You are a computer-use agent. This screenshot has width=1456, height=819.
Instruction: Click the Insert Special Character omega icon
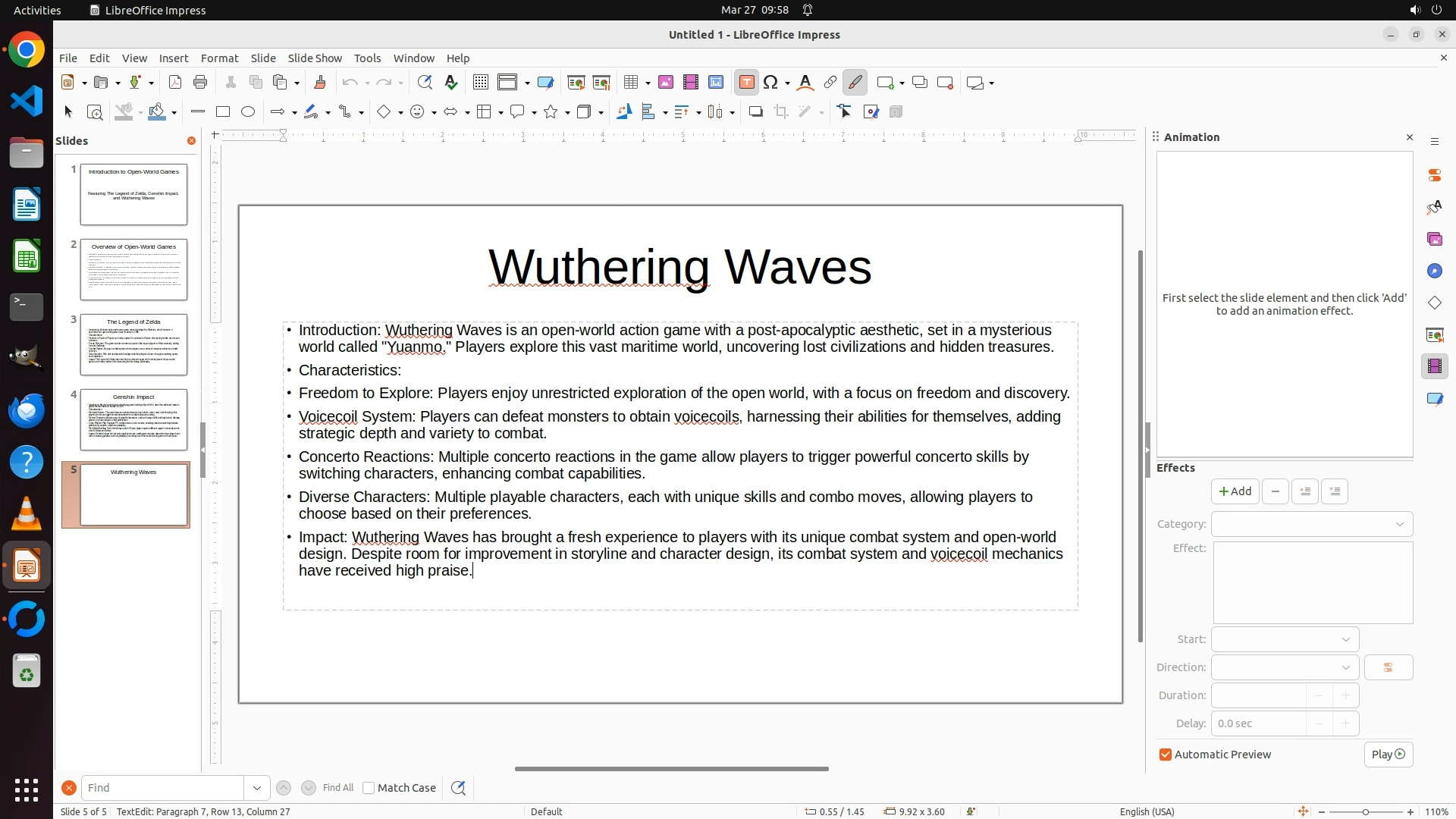click(771, 83)
